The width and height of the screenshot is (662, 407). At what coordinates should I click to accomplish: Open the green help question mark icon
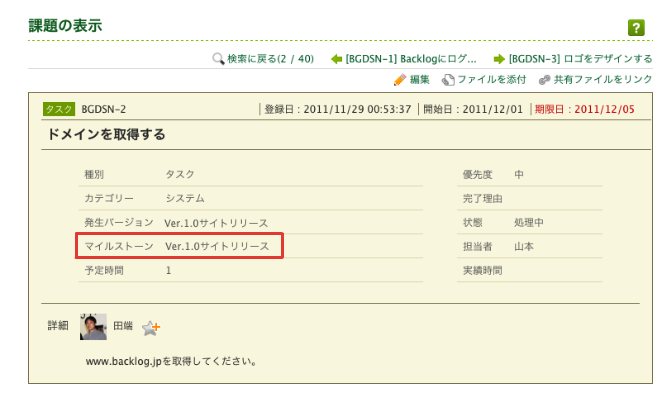pos(636,28)
